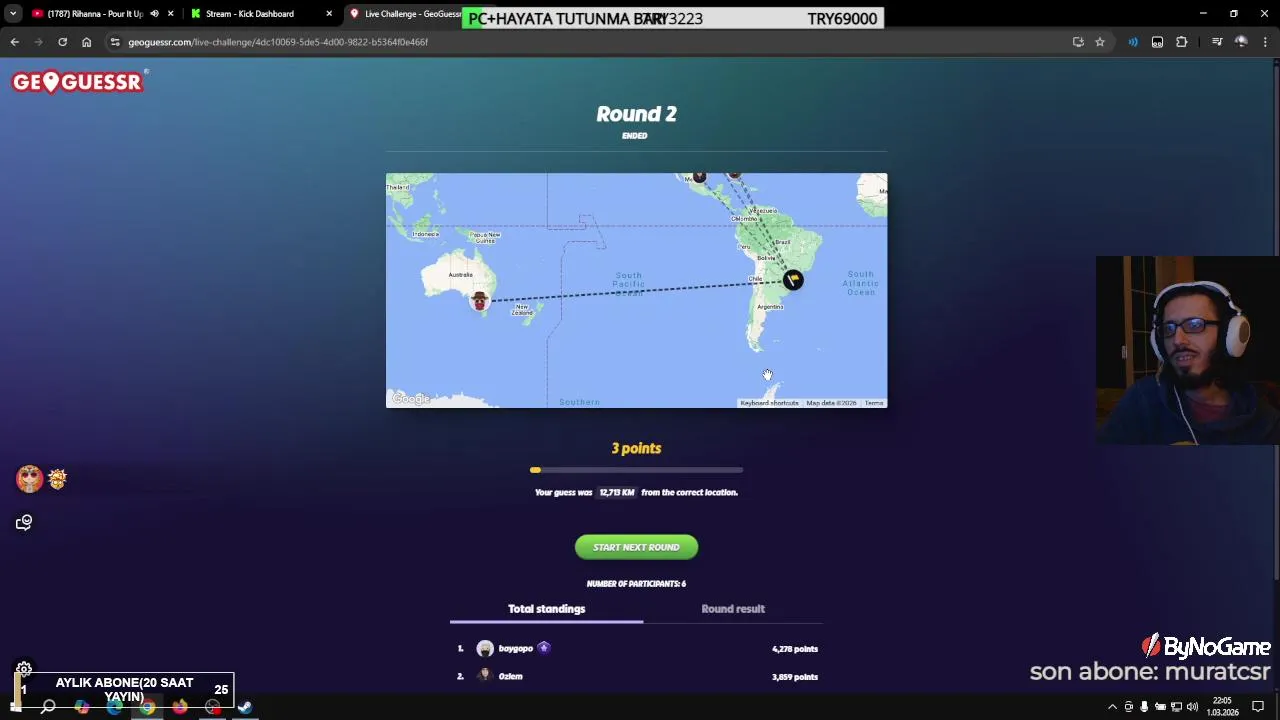The image size is (1280, 720).
Task: Click the correct location flag marker
Action: click(x=793, y=280)
